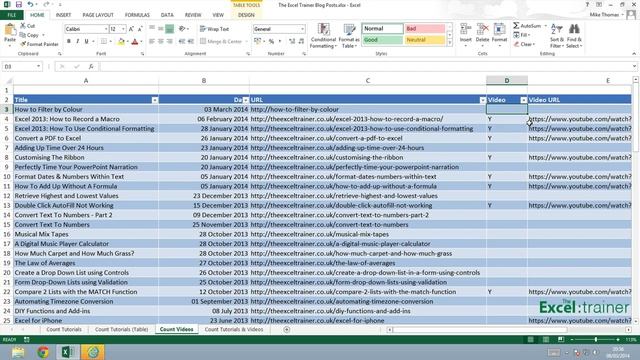The height and width of the screenshot is (360, 640).
Task: Click the Cut command
Action: 28,26
